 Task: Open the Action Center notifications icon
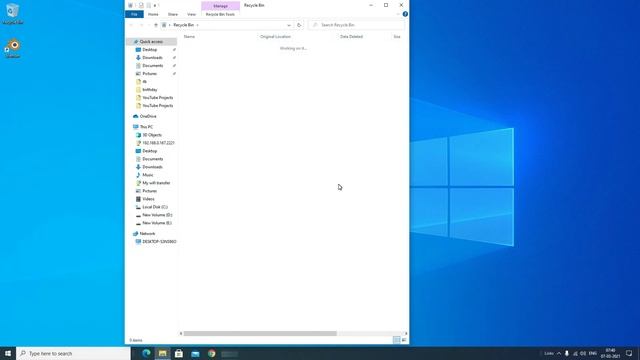[629, 353]
